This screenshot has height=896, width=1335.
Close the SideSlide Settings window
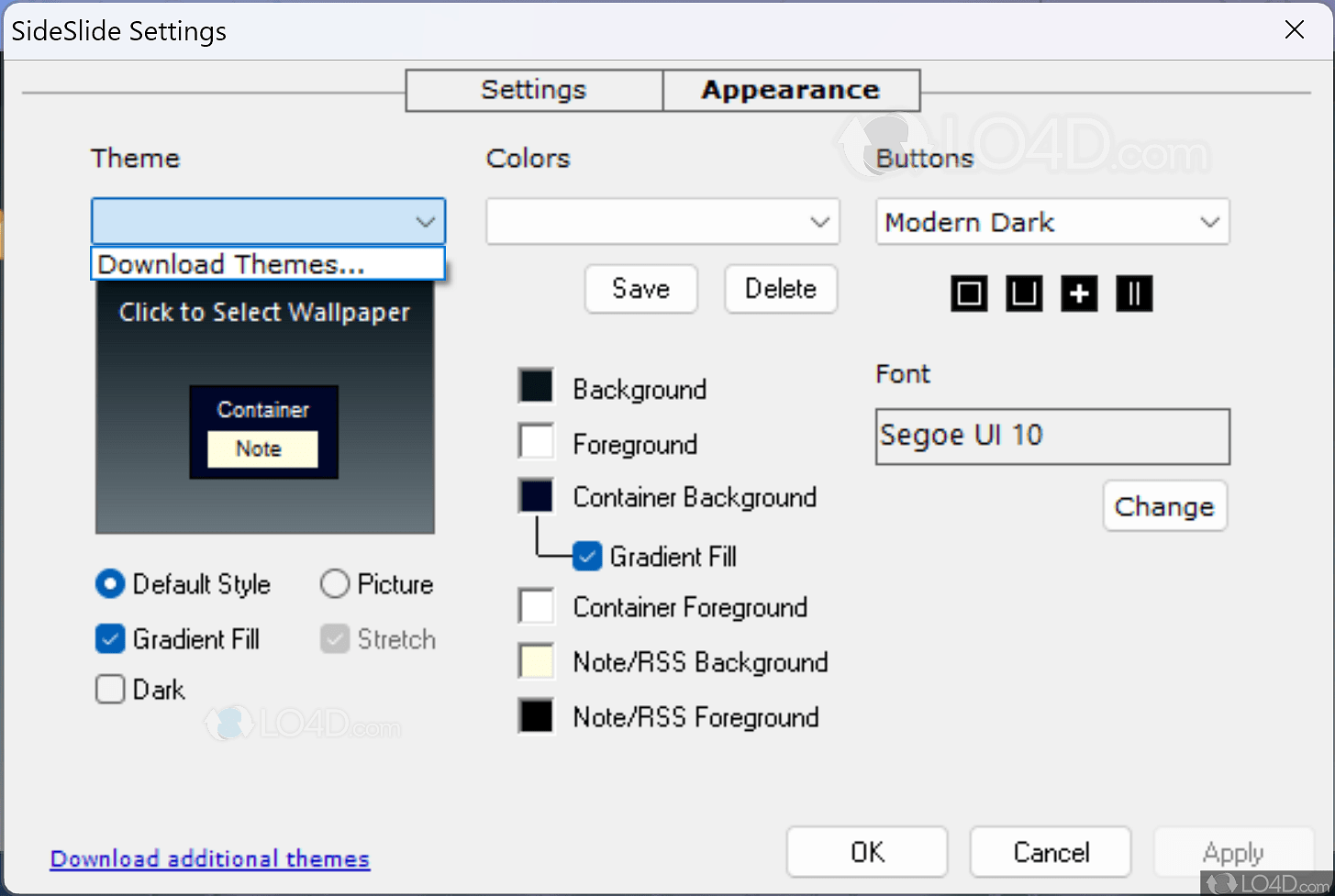1295,30
